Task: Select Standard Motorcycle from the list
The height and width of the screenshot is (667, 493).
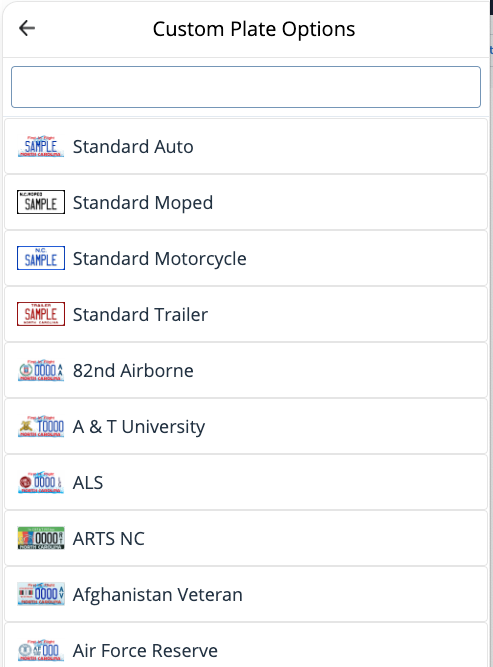Action: 246,258
